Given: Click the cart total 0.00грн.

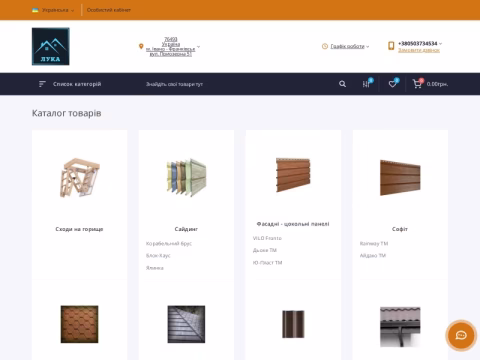Looking at the screenshot, I should [437, 84].
